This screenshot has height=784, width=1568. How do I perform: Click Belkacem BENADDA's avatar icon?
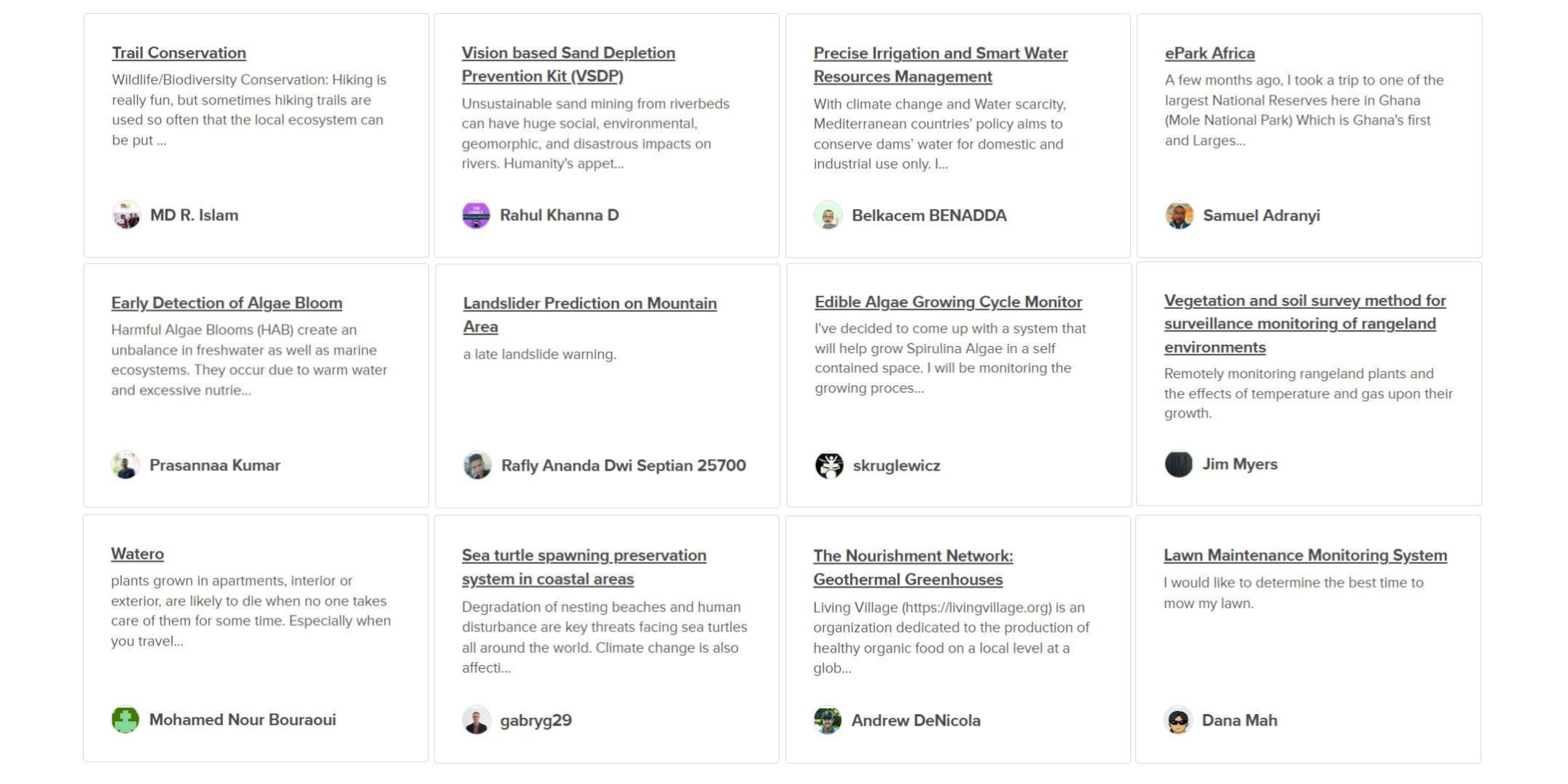pos(828,216)
